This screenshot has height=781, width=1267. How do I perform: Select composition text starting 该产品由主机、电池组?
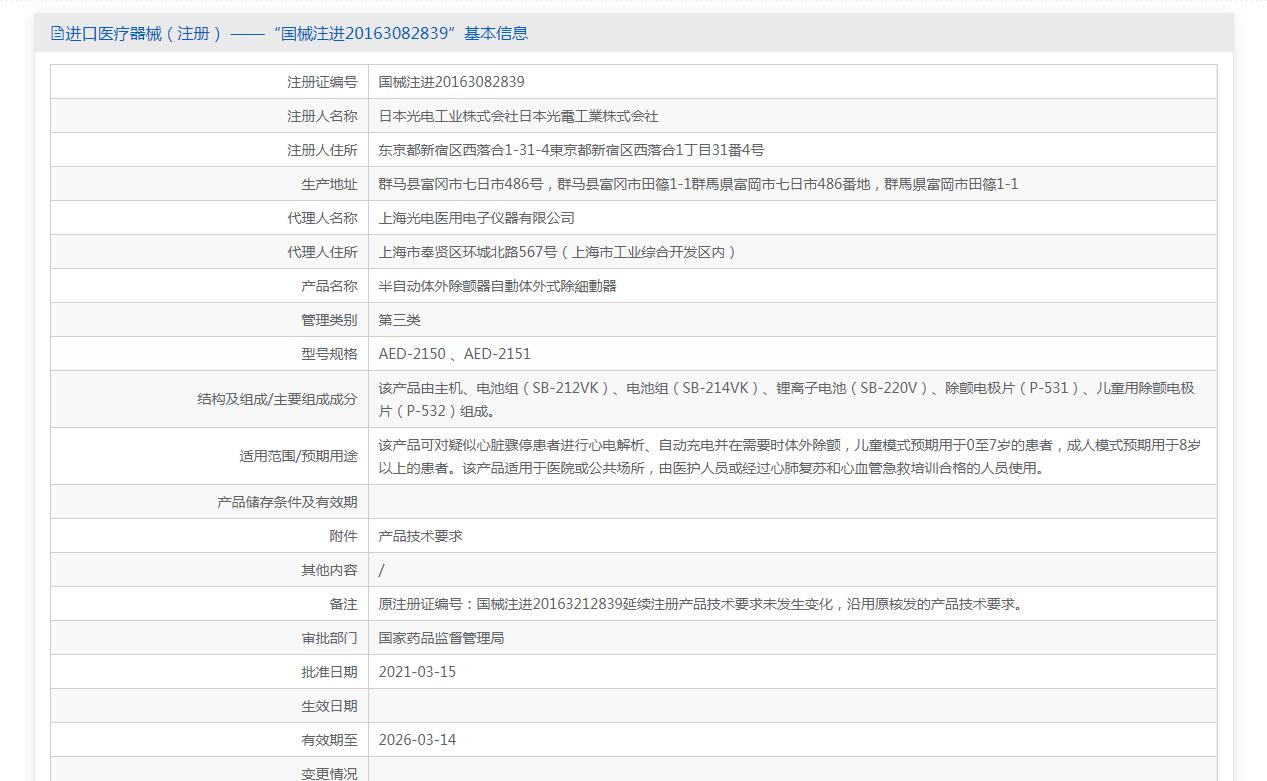pos(787,399)
